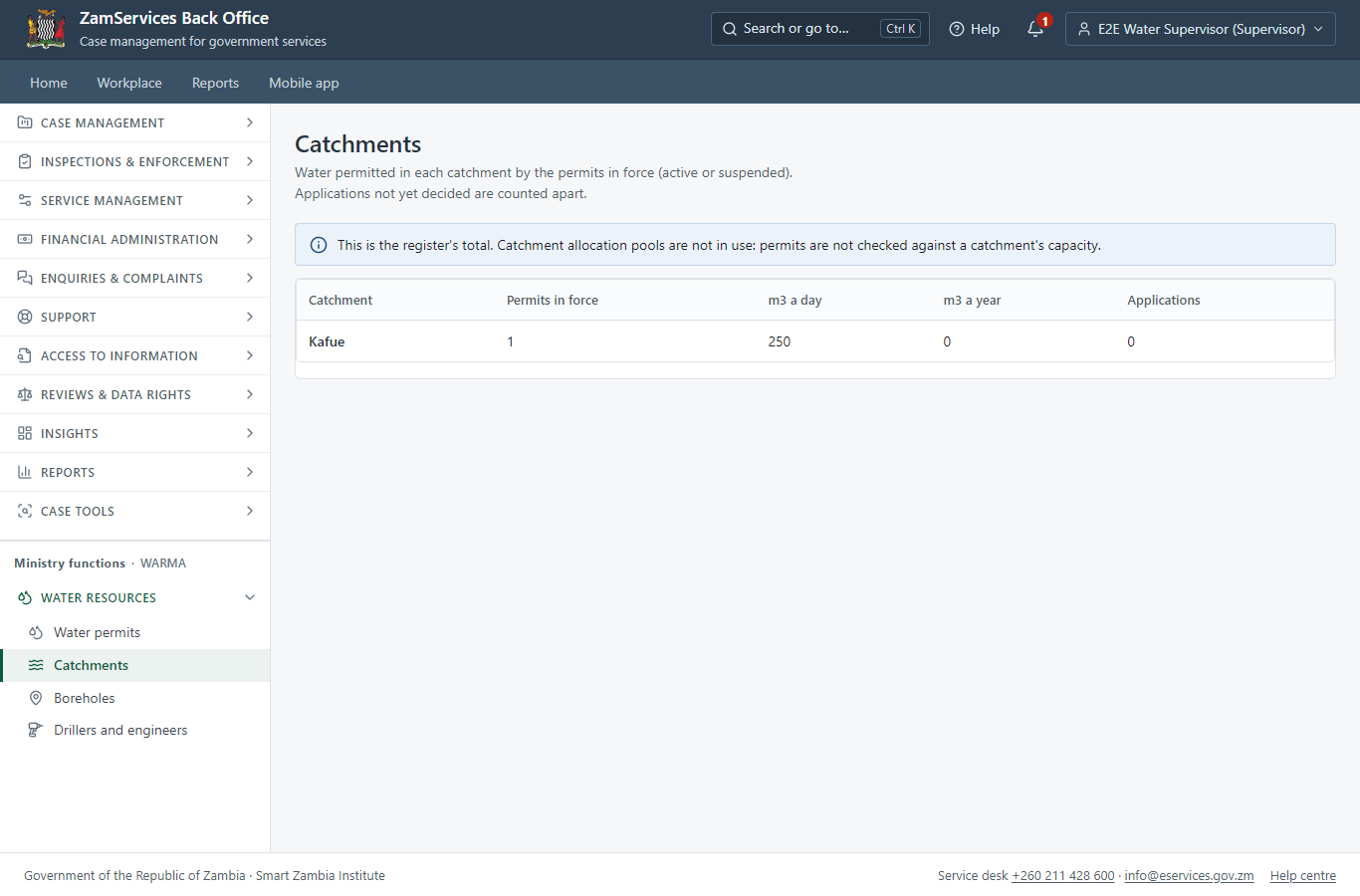
Task: Expand the Insights section chevron
Action: click(x=250, y=433)
